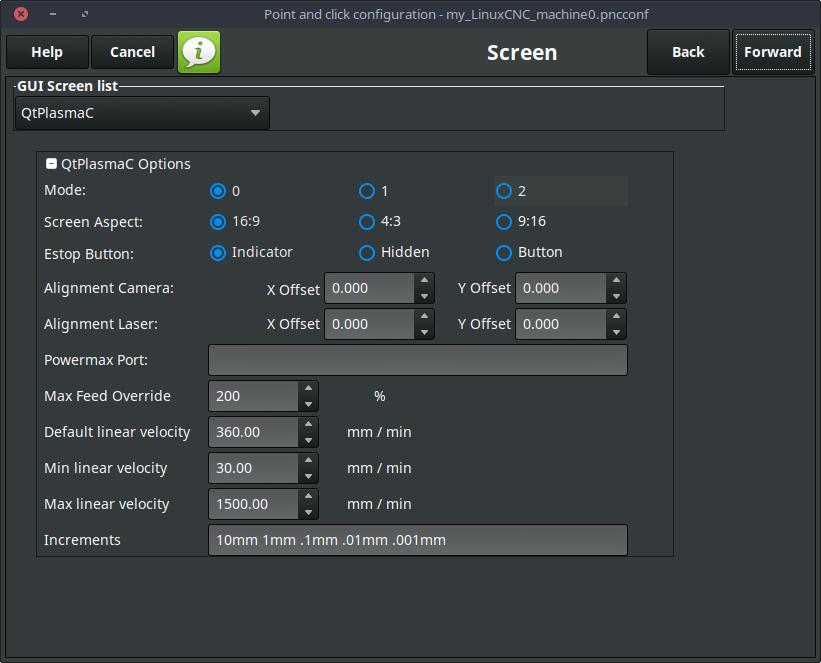821x663 pixels.
Task: Click the Help button
Action: pyautogui.click(x=47, y=52)
